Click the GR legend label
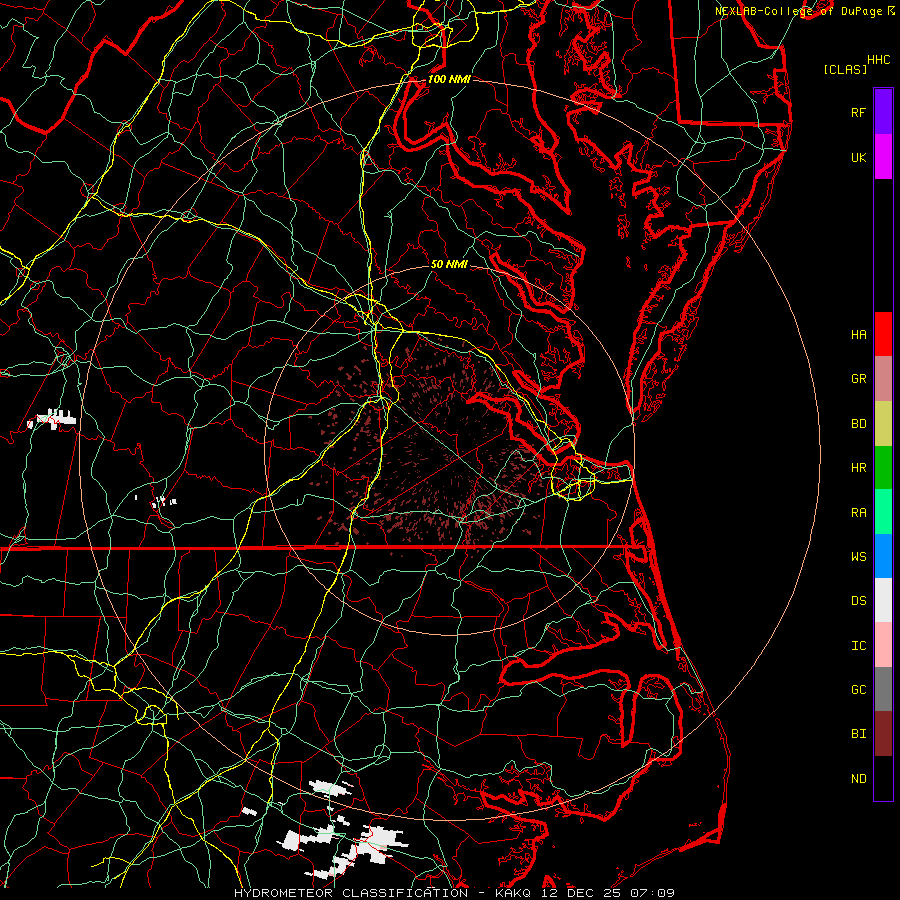 point(858,378)
